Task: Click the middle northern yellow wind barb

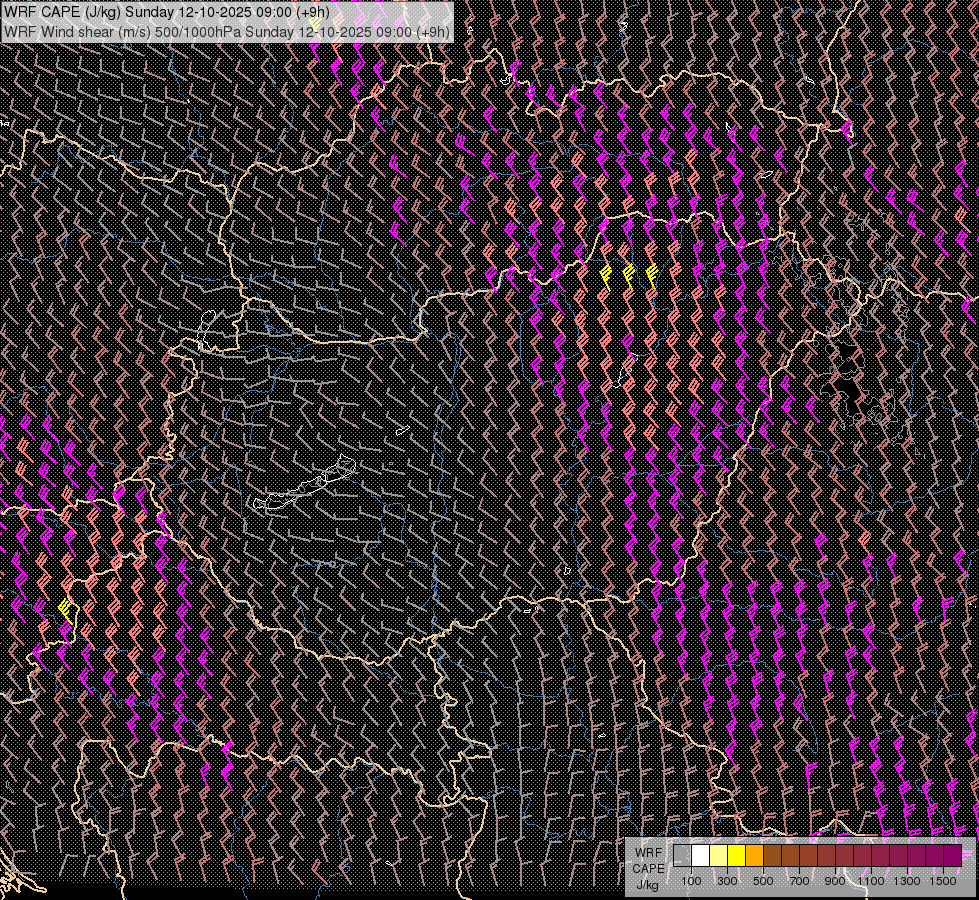Action: pos(629,273)
